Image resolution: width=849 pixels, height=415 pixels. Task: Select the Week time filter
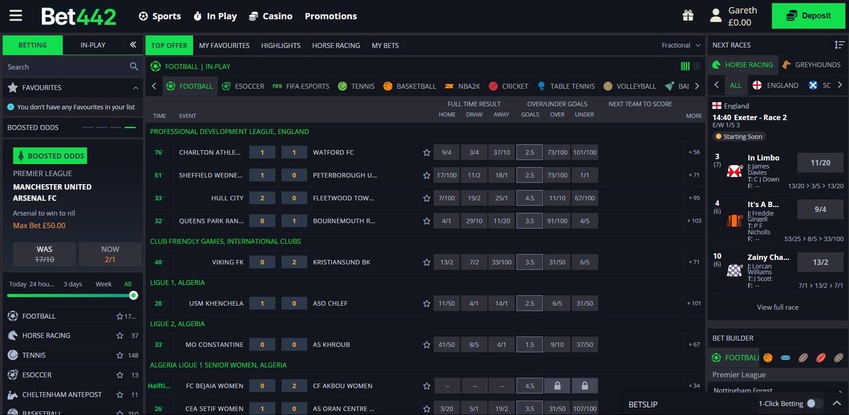point(103,284)
